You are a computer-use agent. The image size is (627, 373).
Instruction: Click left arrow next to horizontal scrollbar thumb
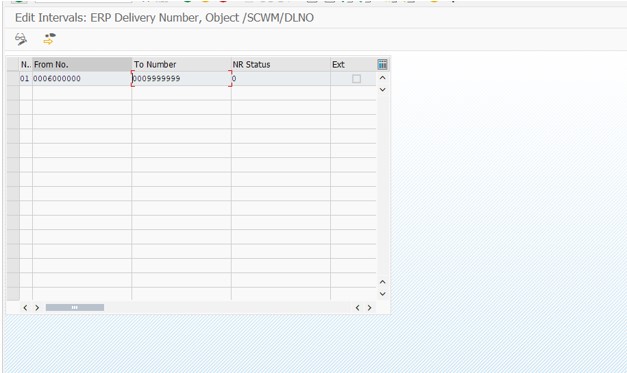(x=25, y=307)
